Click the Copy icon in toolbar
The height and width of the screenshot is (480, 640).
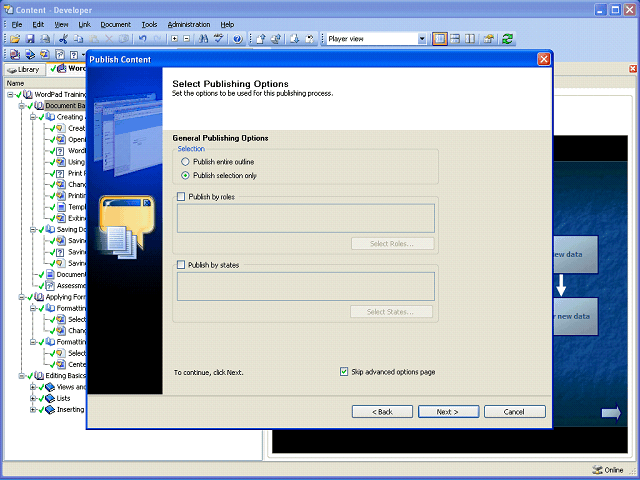pos(78,39)
